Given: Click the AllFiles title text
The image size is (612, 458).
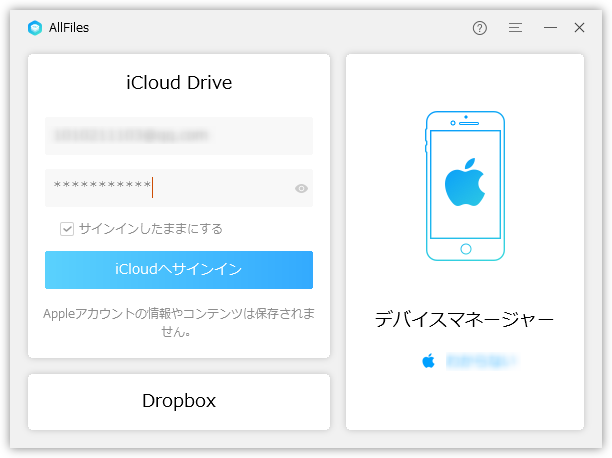Looking at the screenshot, I should [x=69, y=28].
